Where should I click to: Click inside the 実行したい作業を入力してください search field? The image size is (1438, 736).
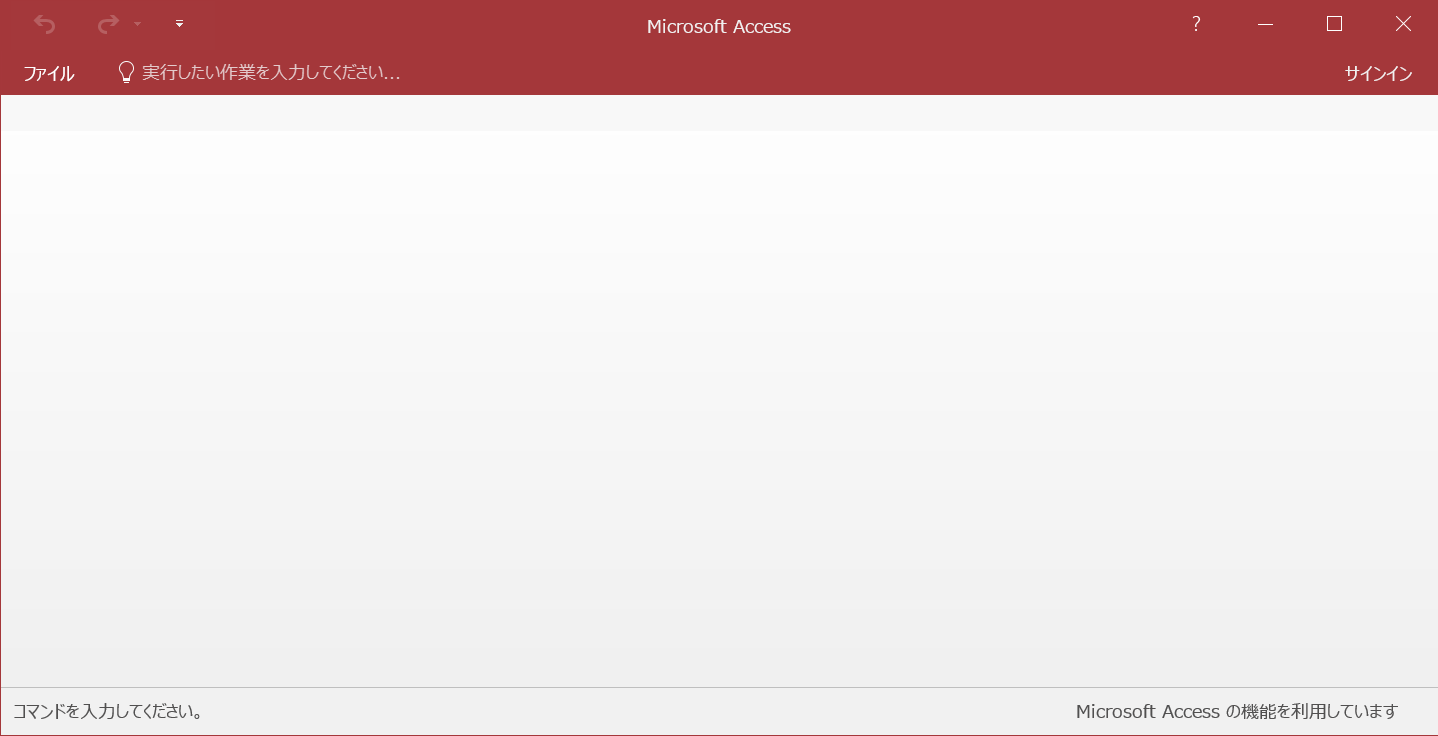point(270,71)
